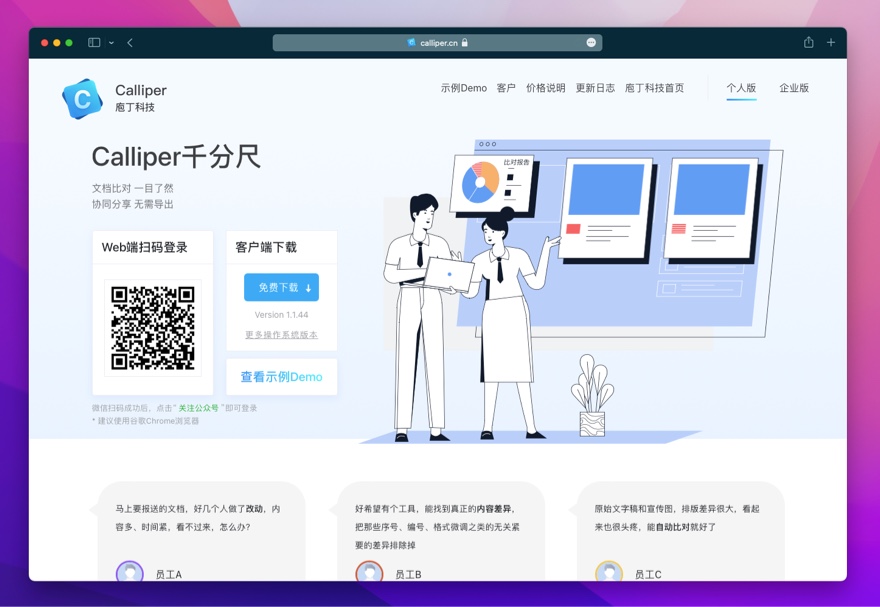Click the Calliper site favicon in address bar
The height and width of the screenshot is (607, 880).
411,43
